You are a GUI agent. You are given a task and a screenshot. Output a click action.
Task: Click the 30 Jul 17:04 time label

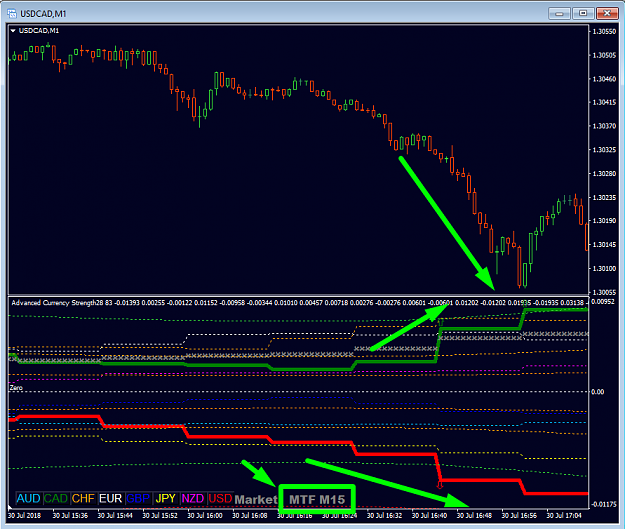click(x=564, y=515)
